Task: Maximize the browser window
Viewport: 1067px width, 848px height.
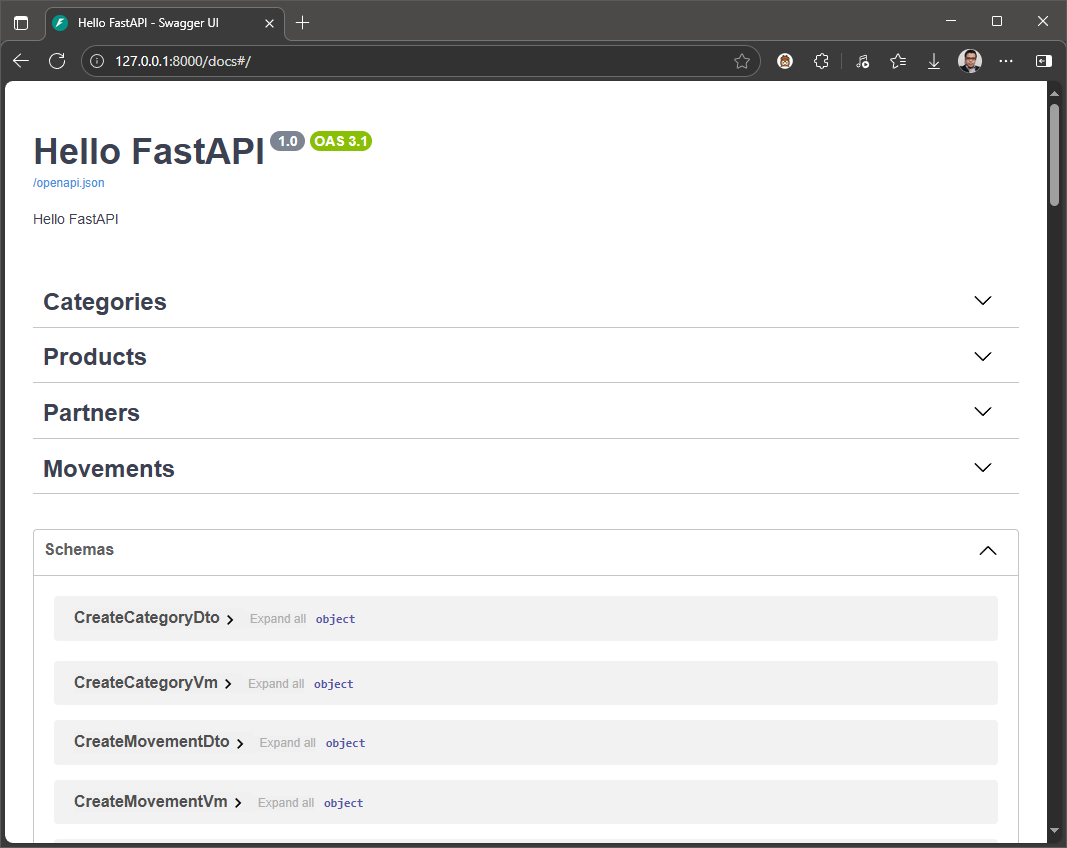Action: pos(997,21)
